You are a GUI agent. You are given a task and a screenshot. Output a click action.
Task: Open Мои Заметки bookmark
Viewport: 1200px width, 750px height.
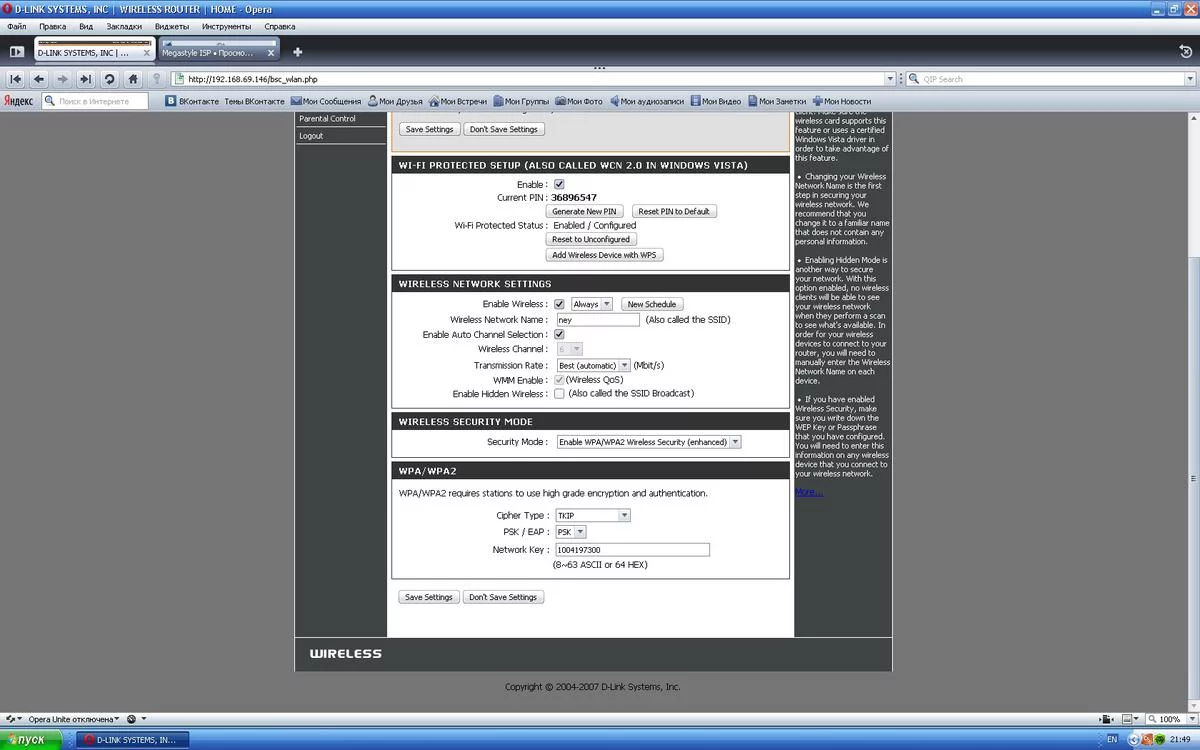[776, 101]
